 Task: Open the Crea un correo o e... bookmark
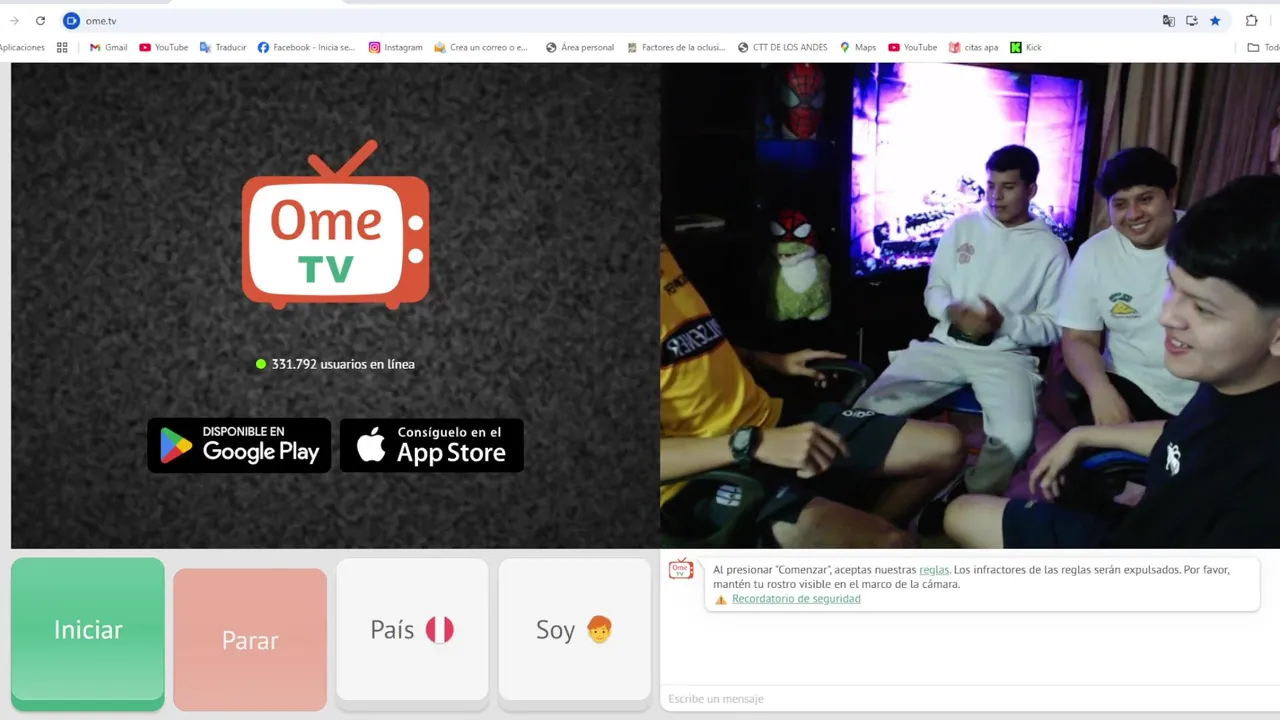(x=481, y=47)
